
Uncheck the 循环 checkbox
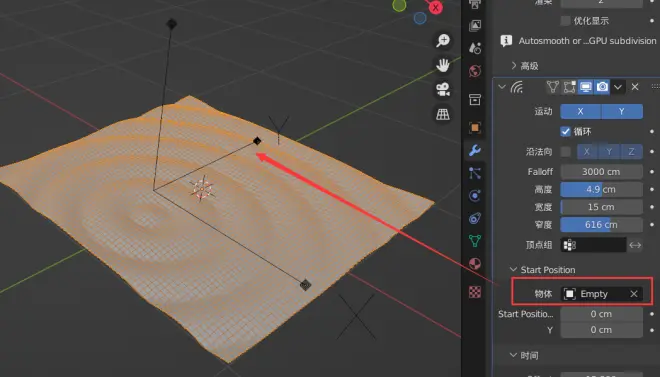point(566,132)
